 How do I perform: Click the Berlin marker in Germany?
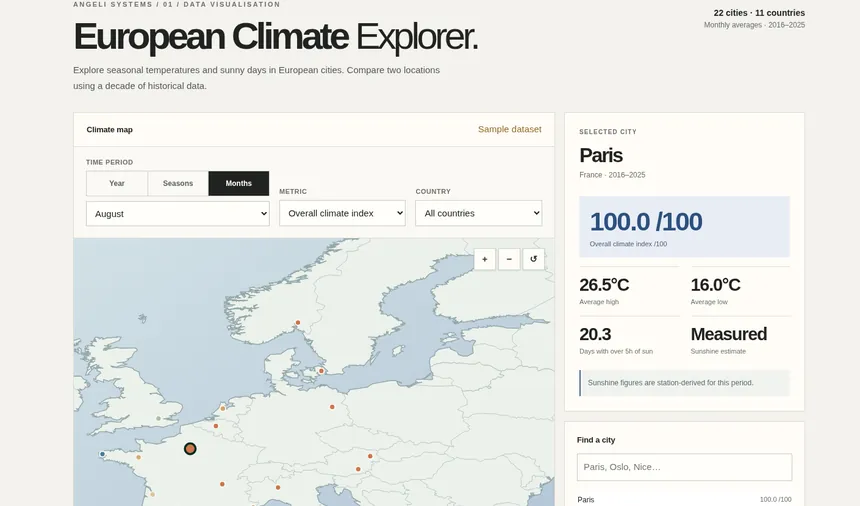point(332,407)
